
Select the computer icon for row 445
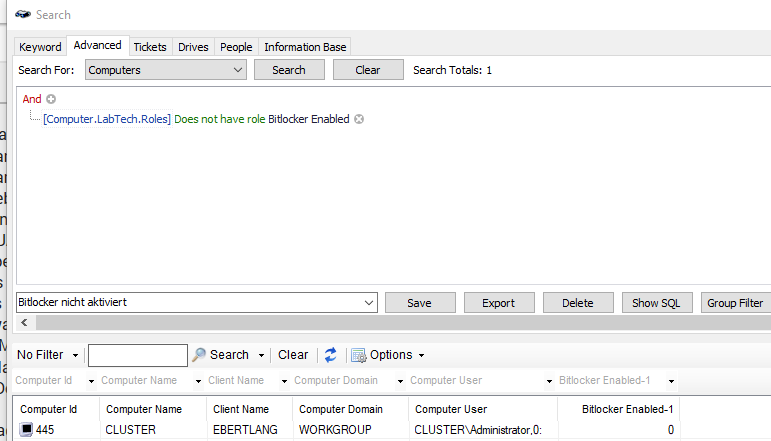(26, 429)
